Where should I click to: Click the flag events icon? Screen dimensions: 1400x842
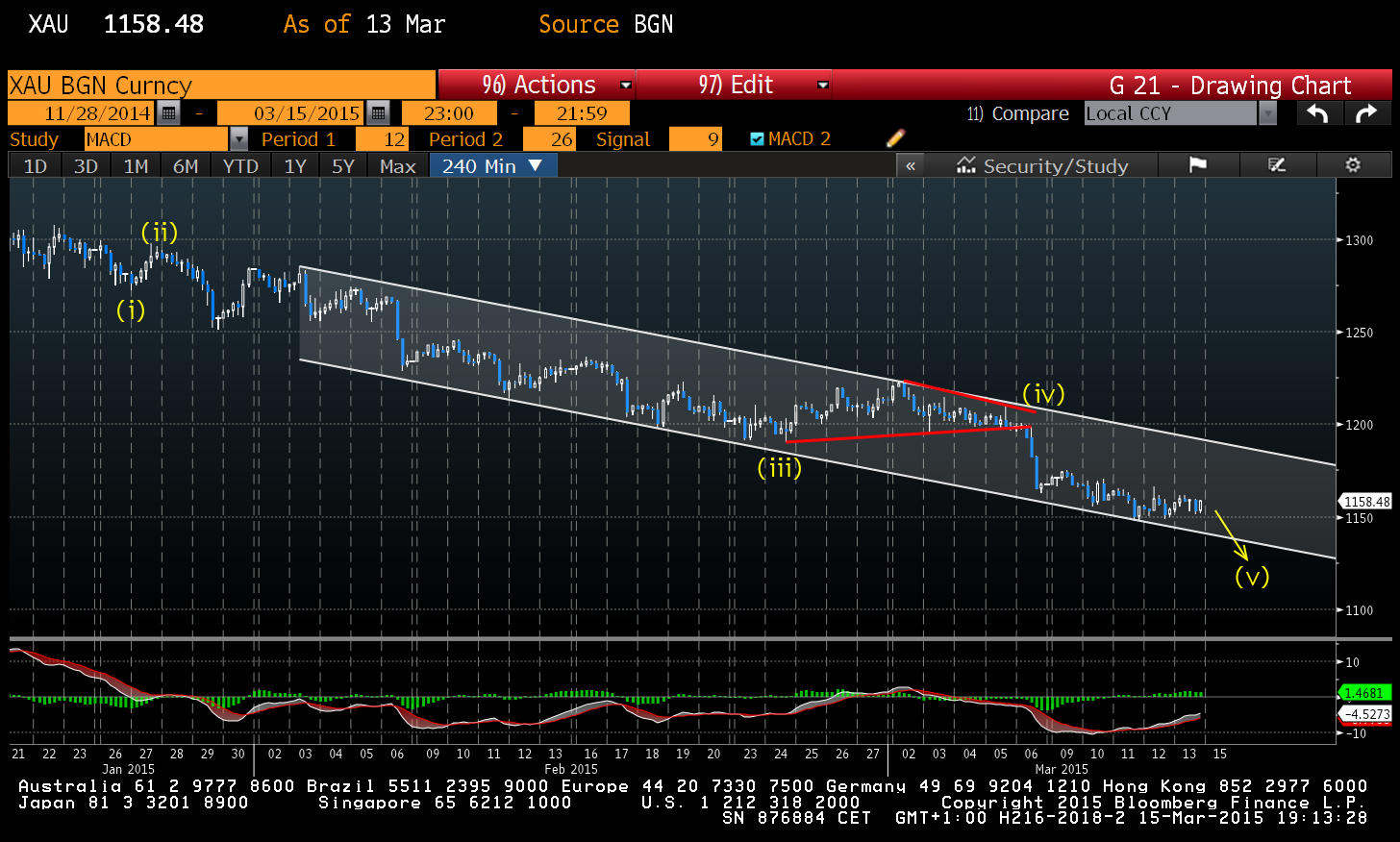pos(1197,165)
